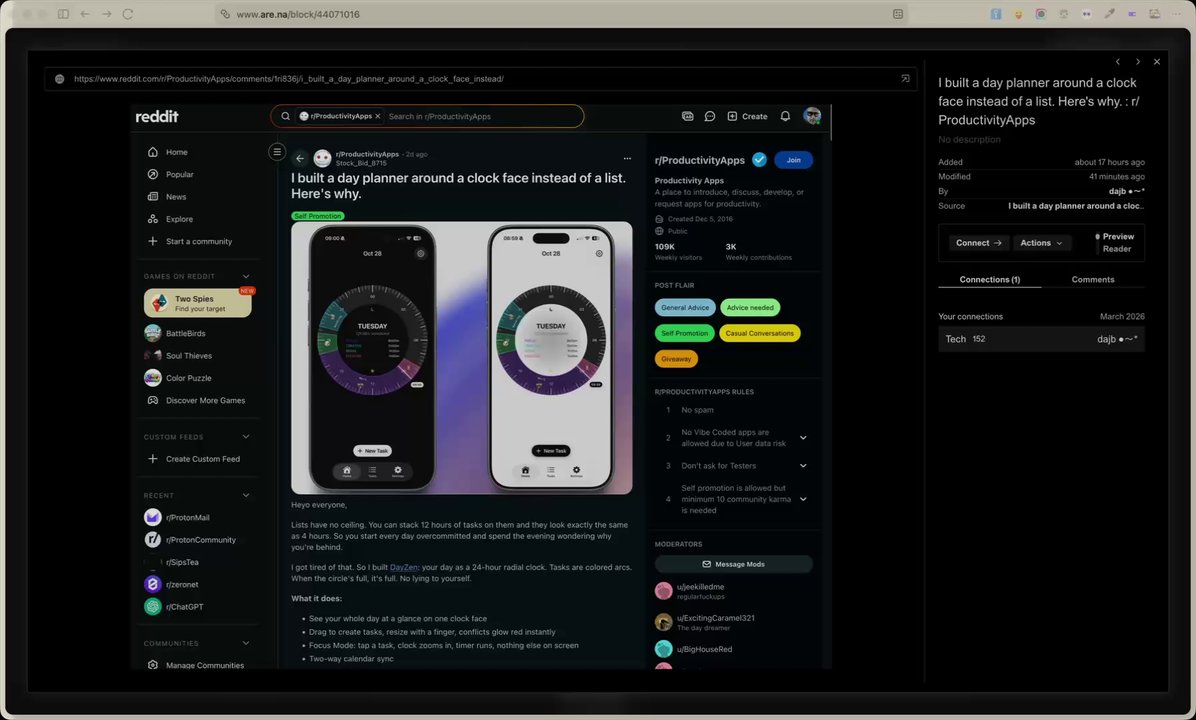Open Reddit user avatar menu
Image resolution: width=1196 pixels, height=720 pixels.
point(812,116)
